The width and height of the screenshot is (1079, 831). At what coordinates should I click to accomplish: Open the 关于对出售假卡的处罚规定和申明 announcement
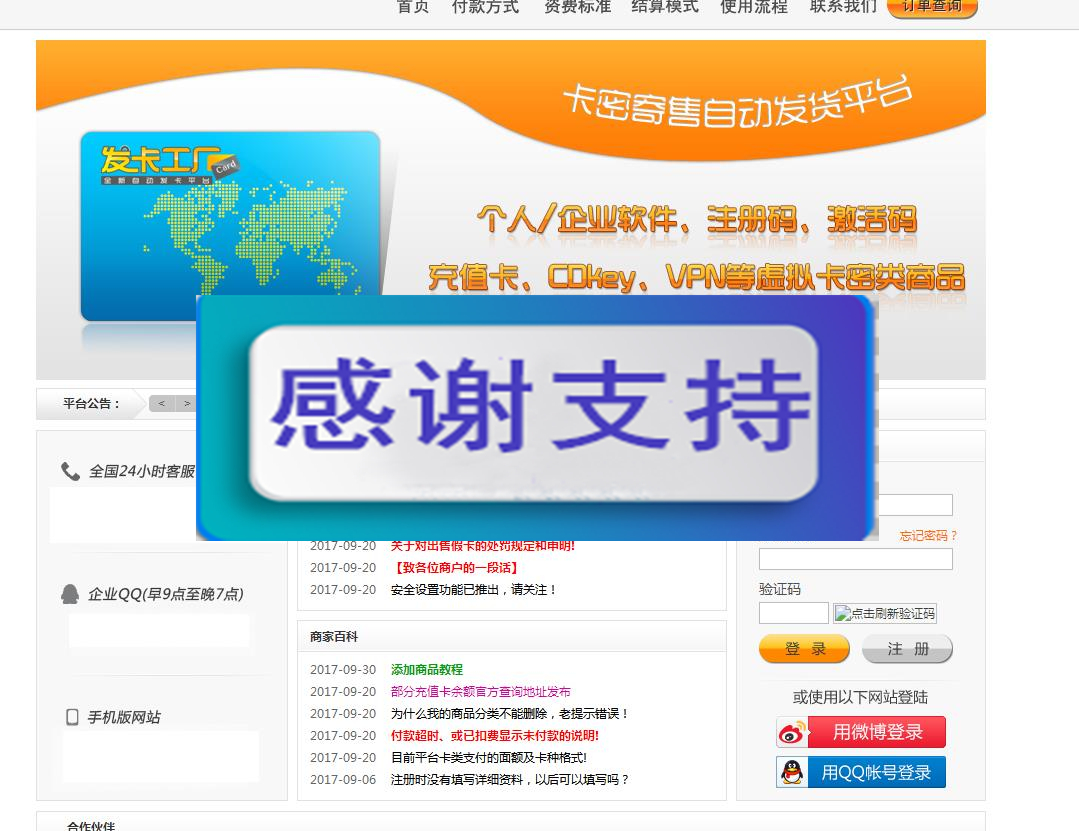click(481, 546)
